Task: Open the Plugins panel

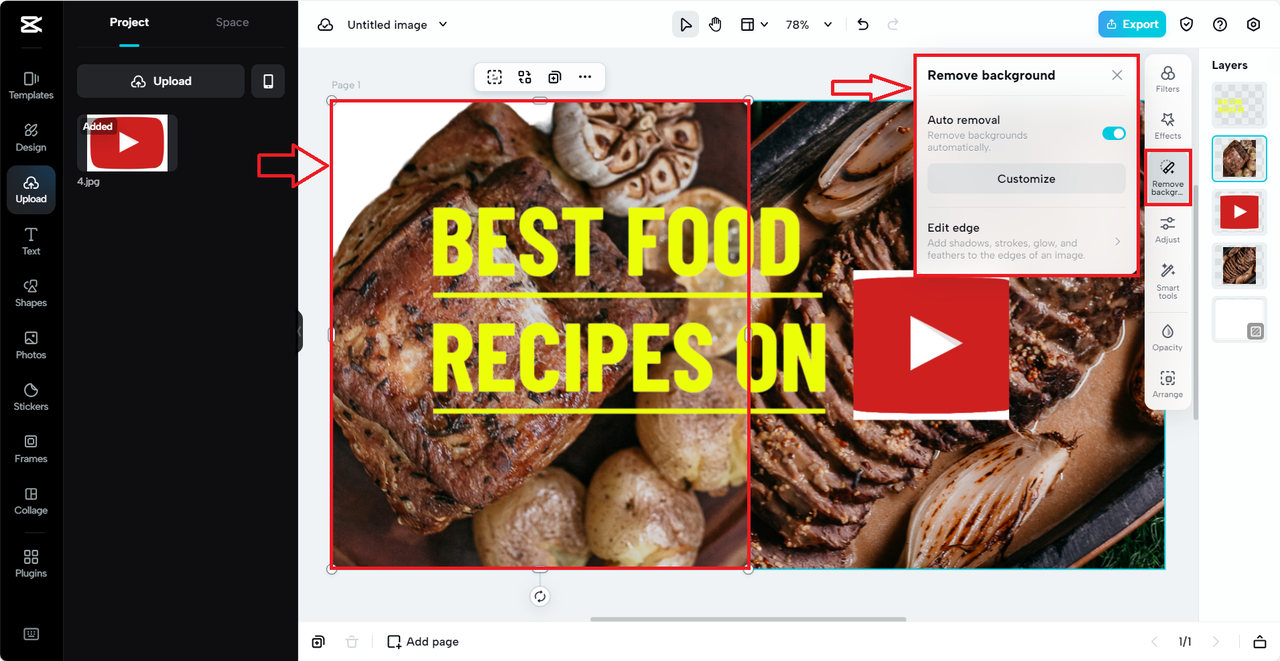Action: click(x=31, y=563)
